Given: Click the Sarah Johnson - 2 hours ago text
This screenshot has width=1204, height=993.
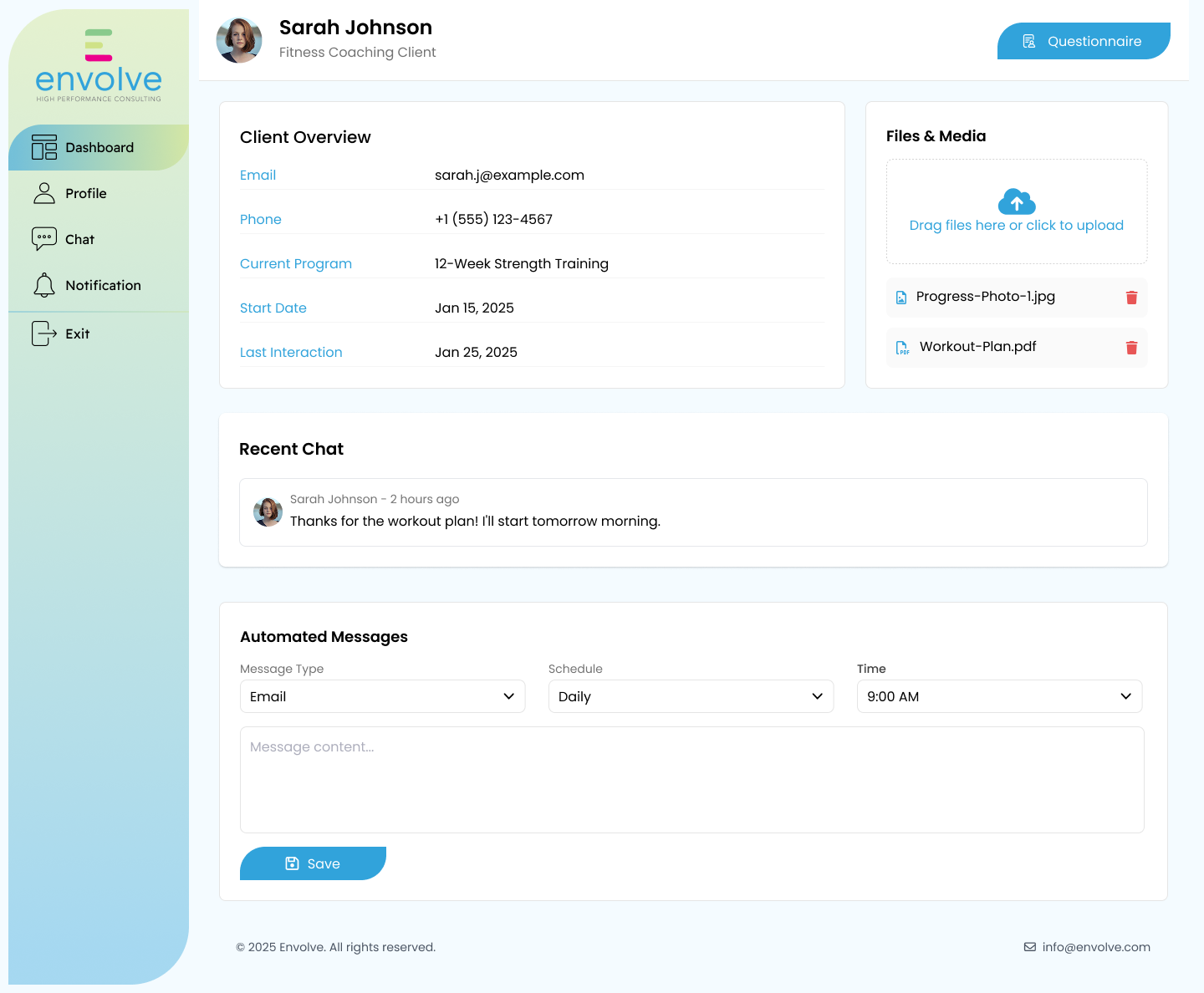Looking at the screenshot, I should click(375, 499).
